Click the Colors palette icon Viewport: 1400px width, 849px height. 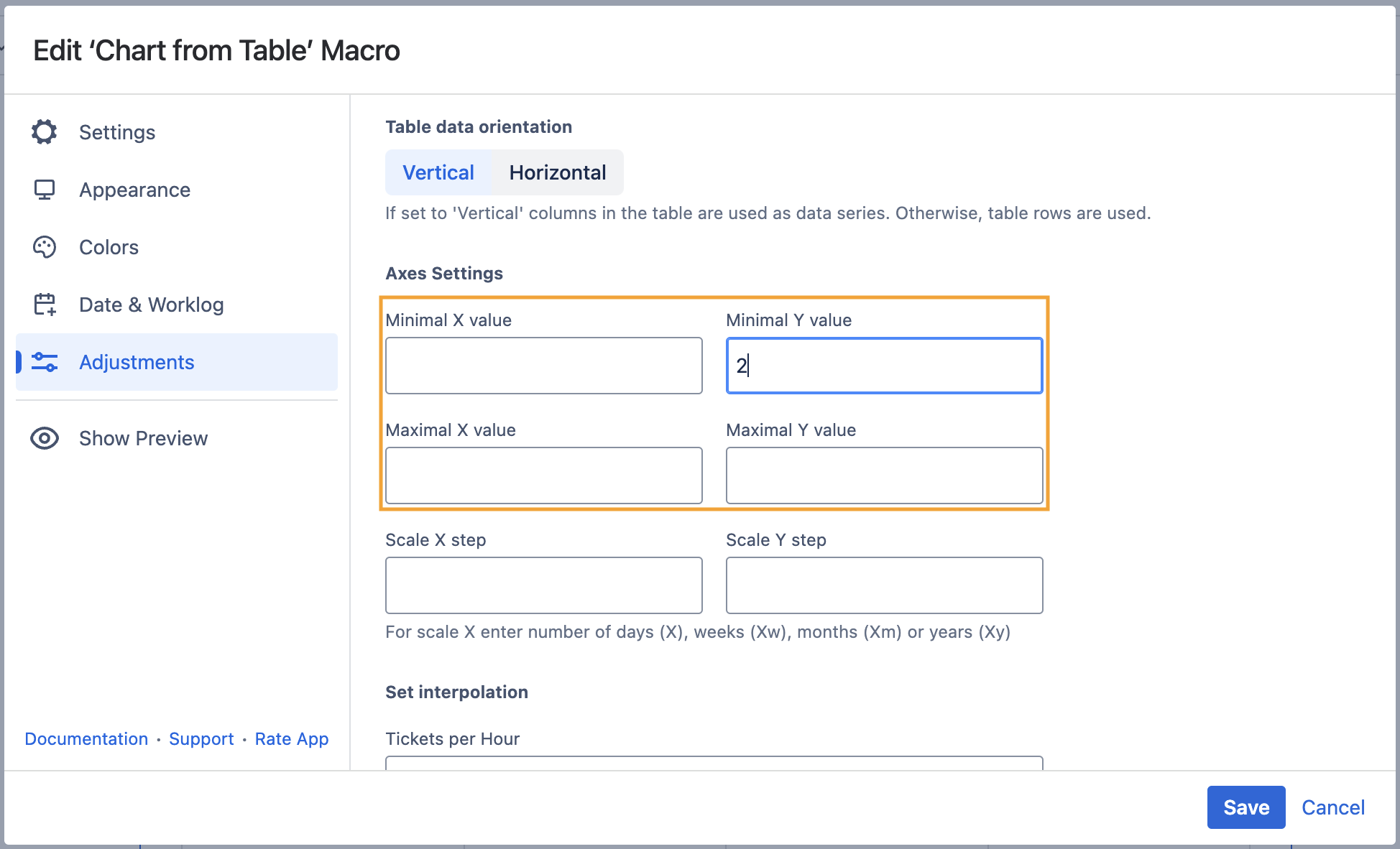pyautogui.click(x=45, y=247)
